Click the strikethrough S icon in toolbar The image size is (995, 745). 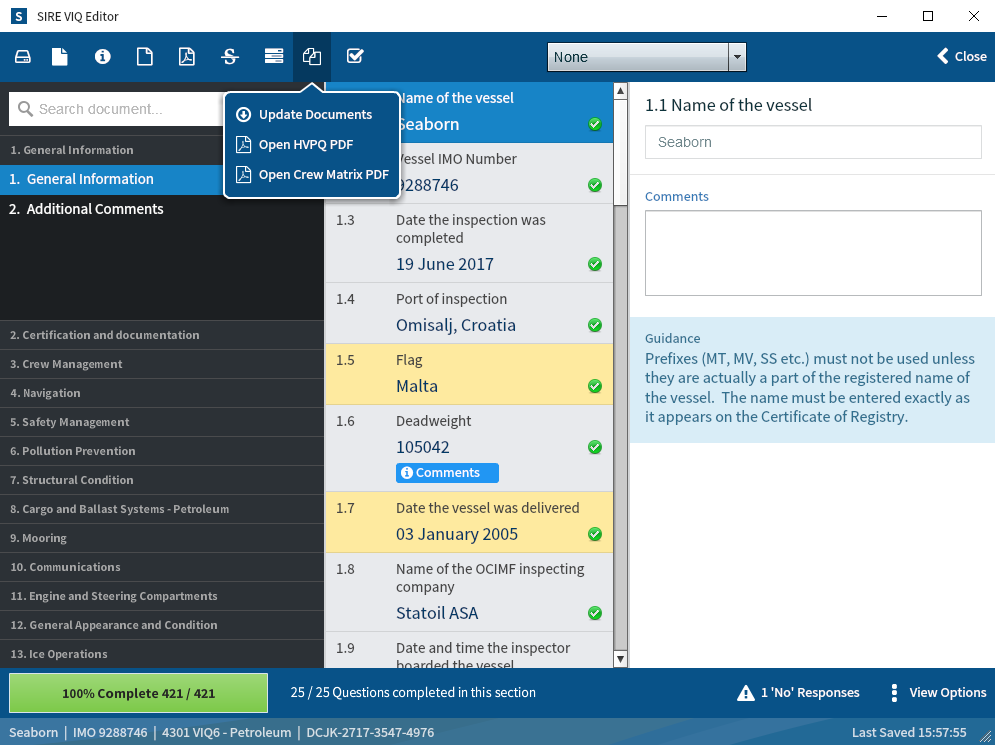pyautogui.click(x=230, y=56)
